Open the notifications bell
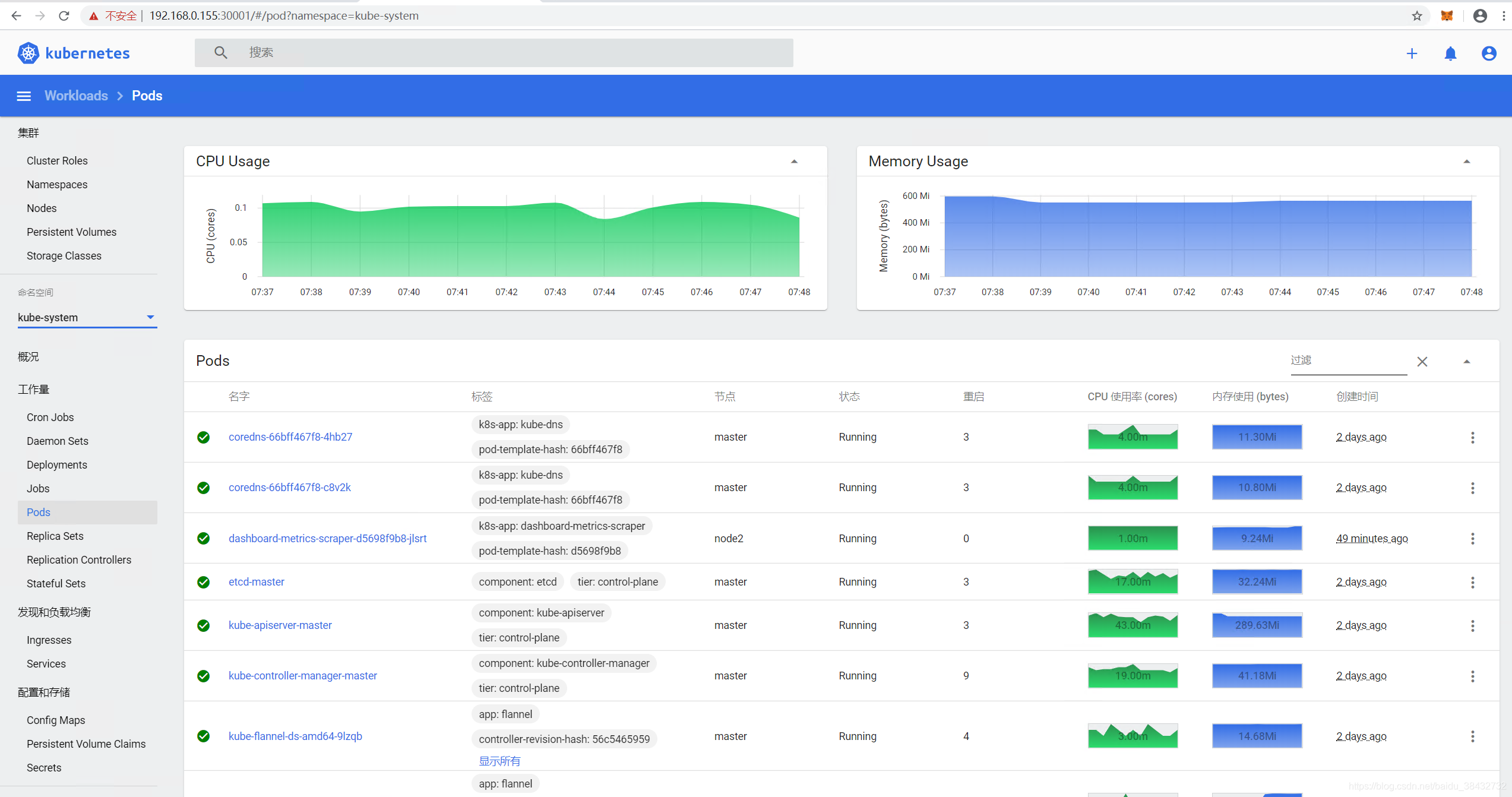 [x=1450, y=53]
